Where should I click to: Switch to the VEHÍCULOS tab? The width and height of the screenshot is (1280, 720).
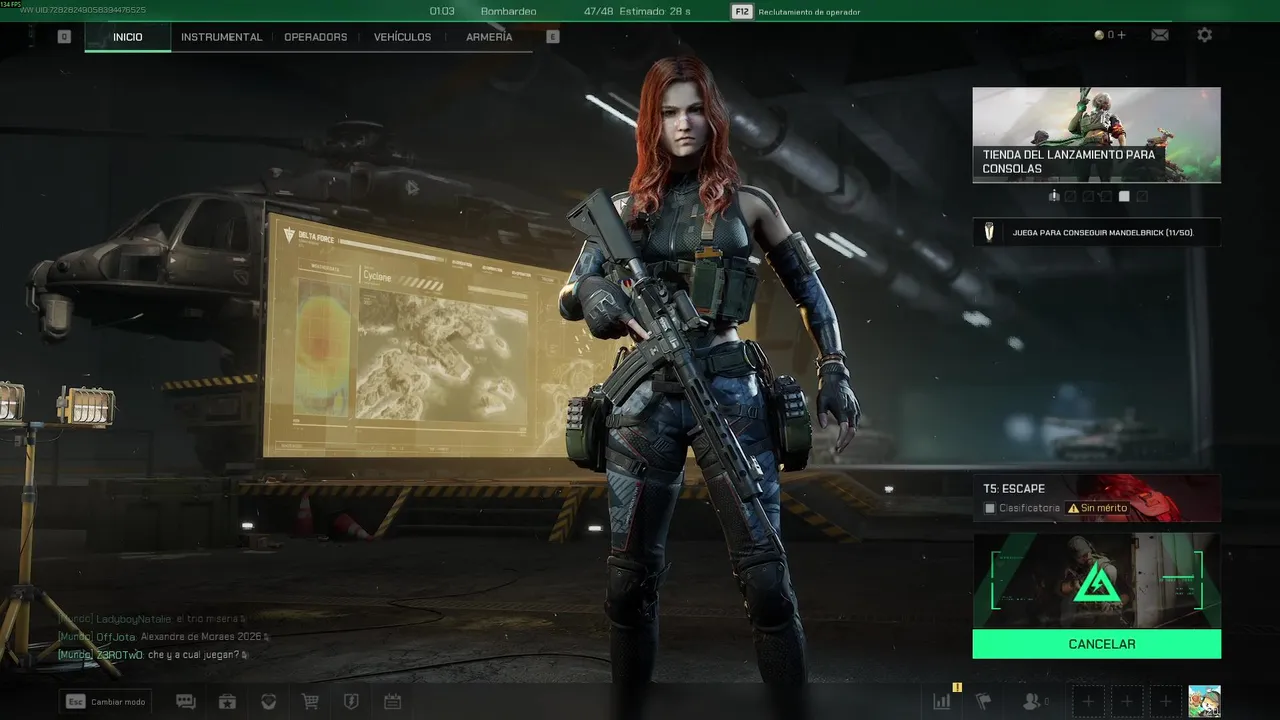tap(402, 37)
